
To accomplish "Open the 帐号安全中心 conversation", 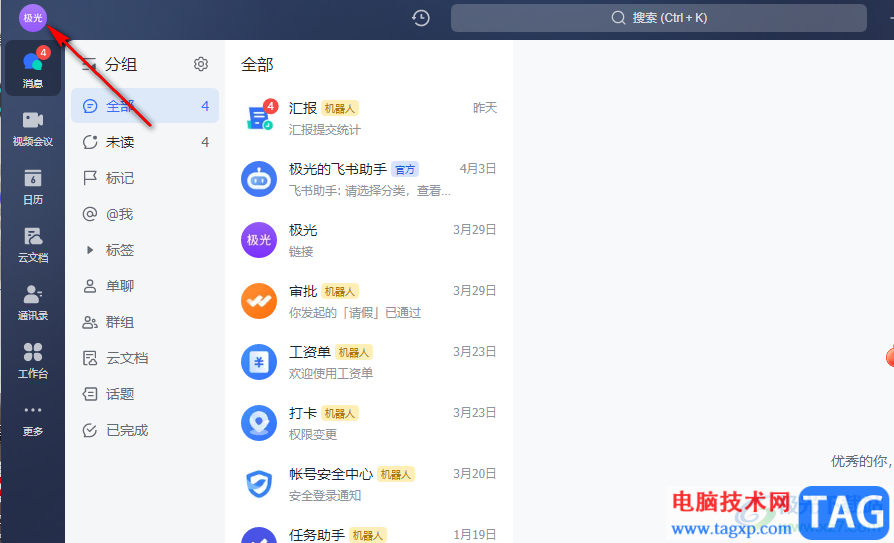I will click(369, 484).
